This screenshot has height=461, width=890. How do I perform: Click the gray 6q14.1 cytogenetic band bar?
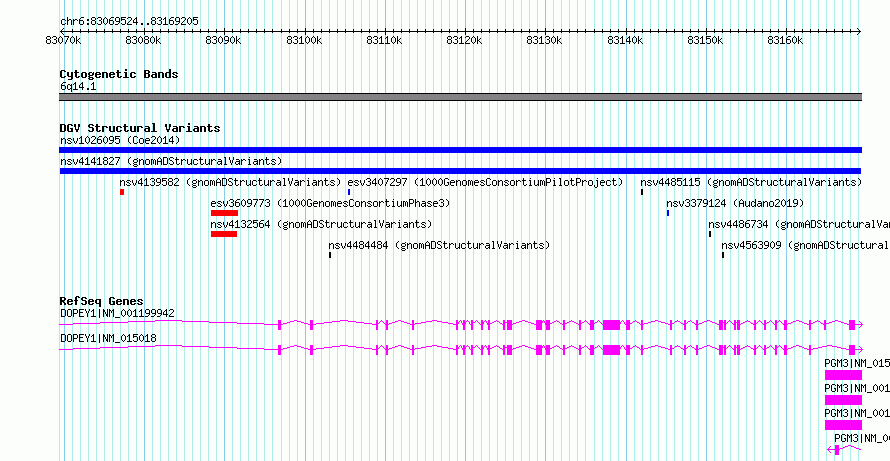(x=460, y=97)
